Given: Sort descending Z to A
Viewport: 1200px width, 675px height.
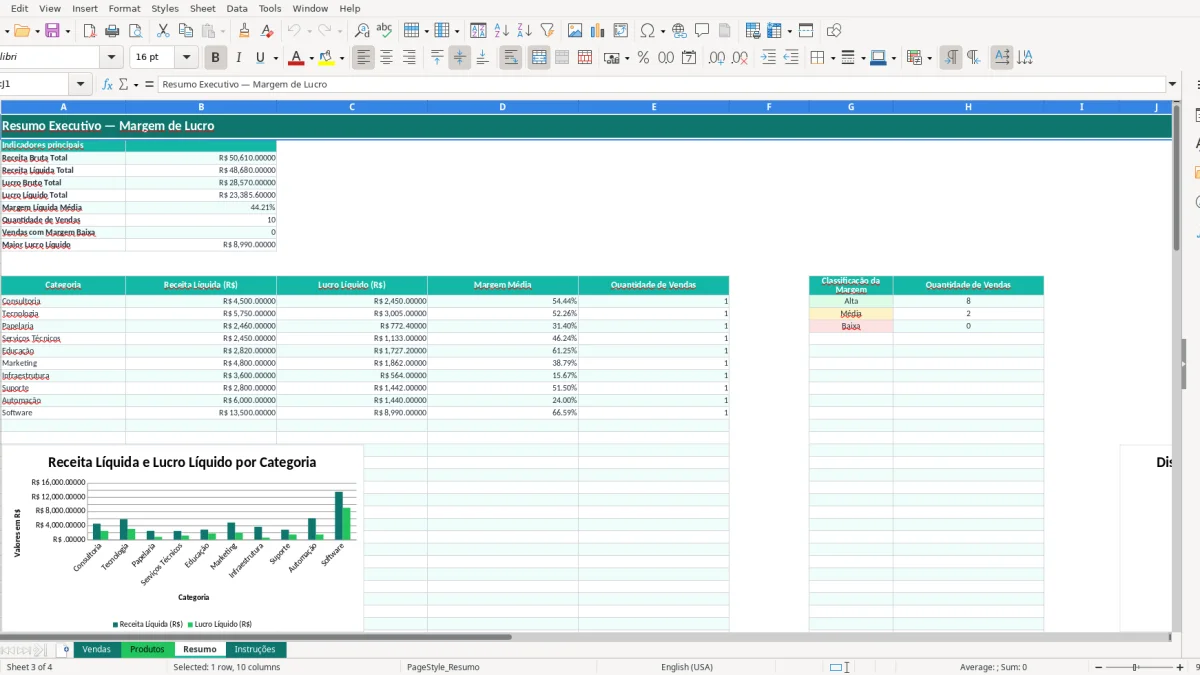Looking at the screenshot, I should tap(524, 31).
